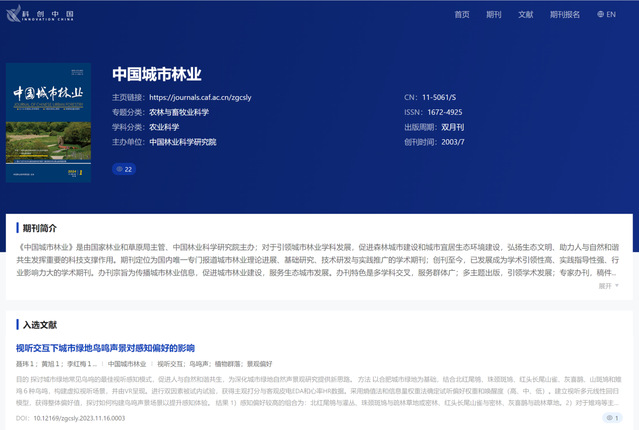Click the globe language icon
This screenshot has width=639, height=430.
point(600,15)
